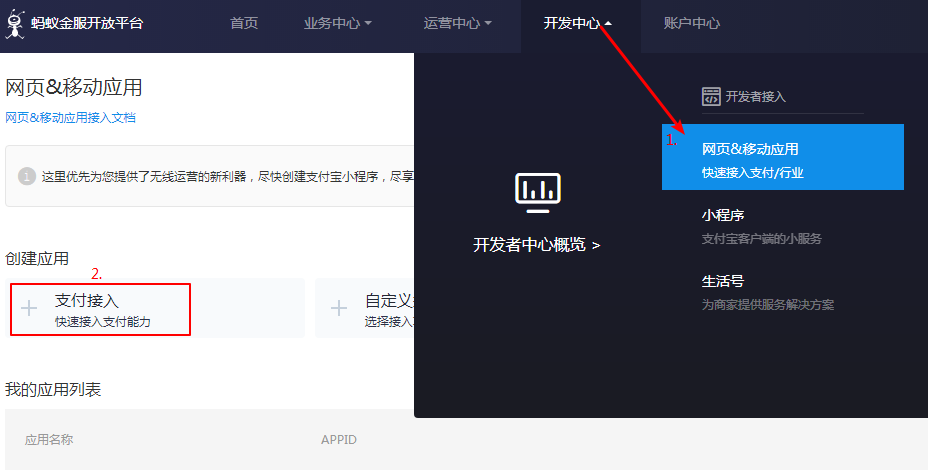
Task: Click the 支付接入 create app card
Action: pyautogui.click(x=155, y=308)
